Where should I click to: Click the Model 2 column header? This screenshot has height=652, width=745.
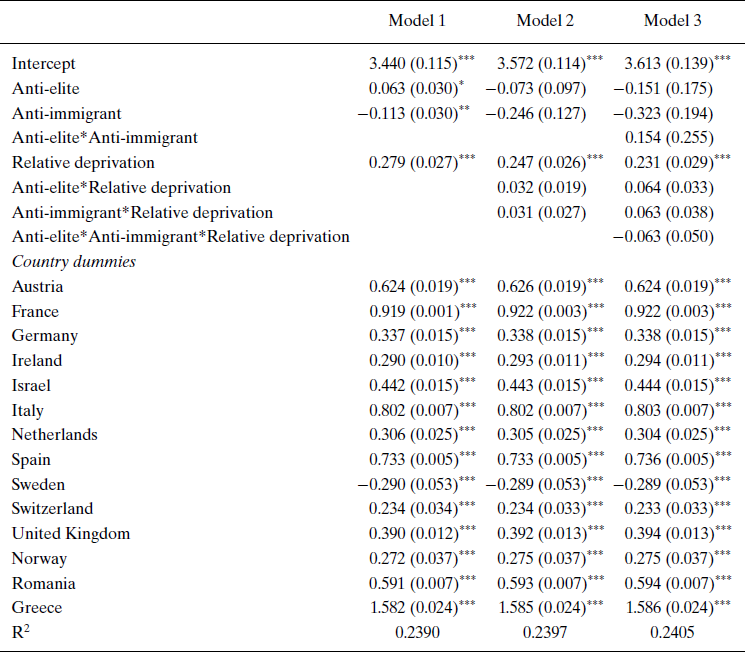545,21
